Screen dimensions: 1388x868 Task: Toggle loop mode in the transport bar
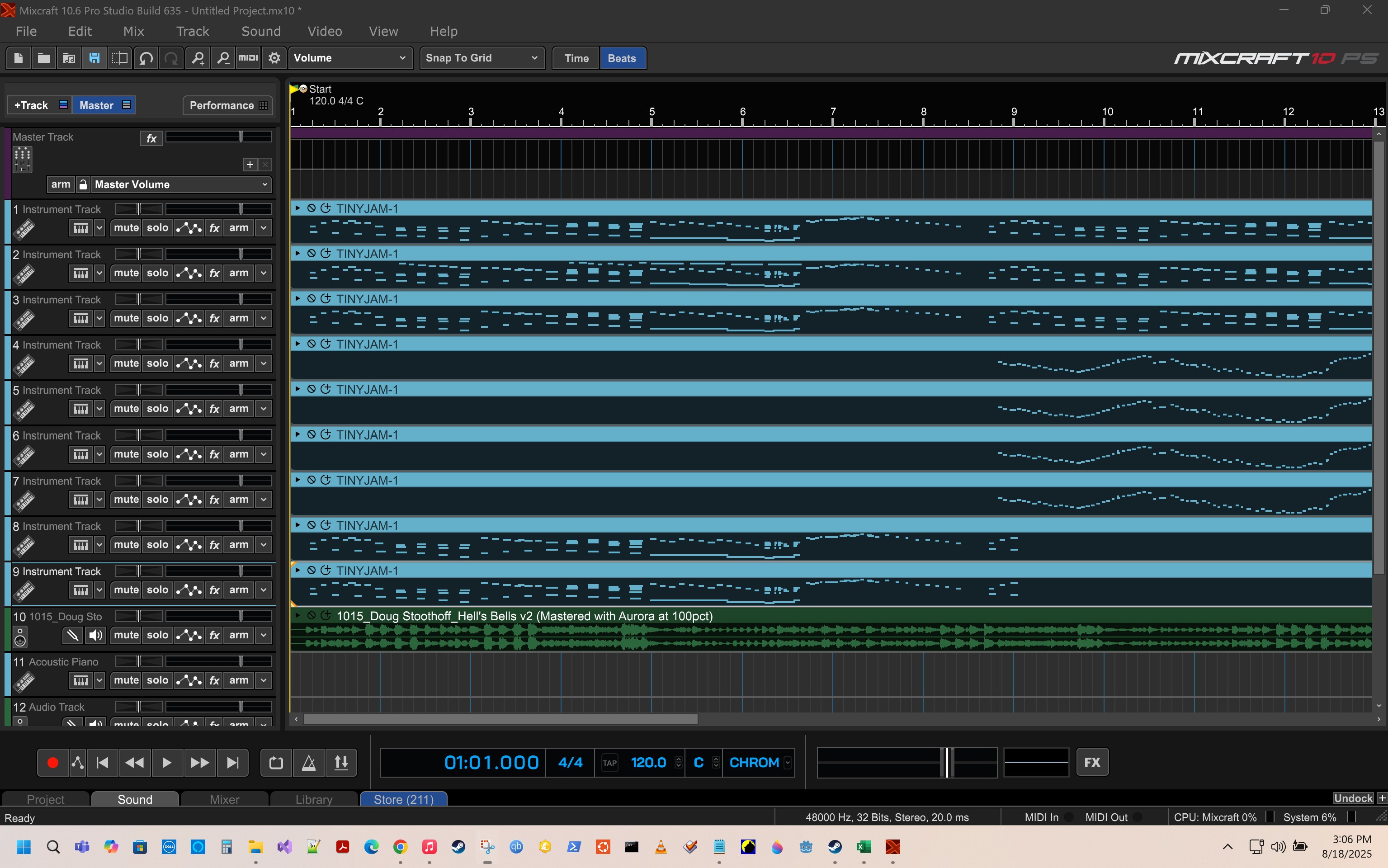pos(276,762)
